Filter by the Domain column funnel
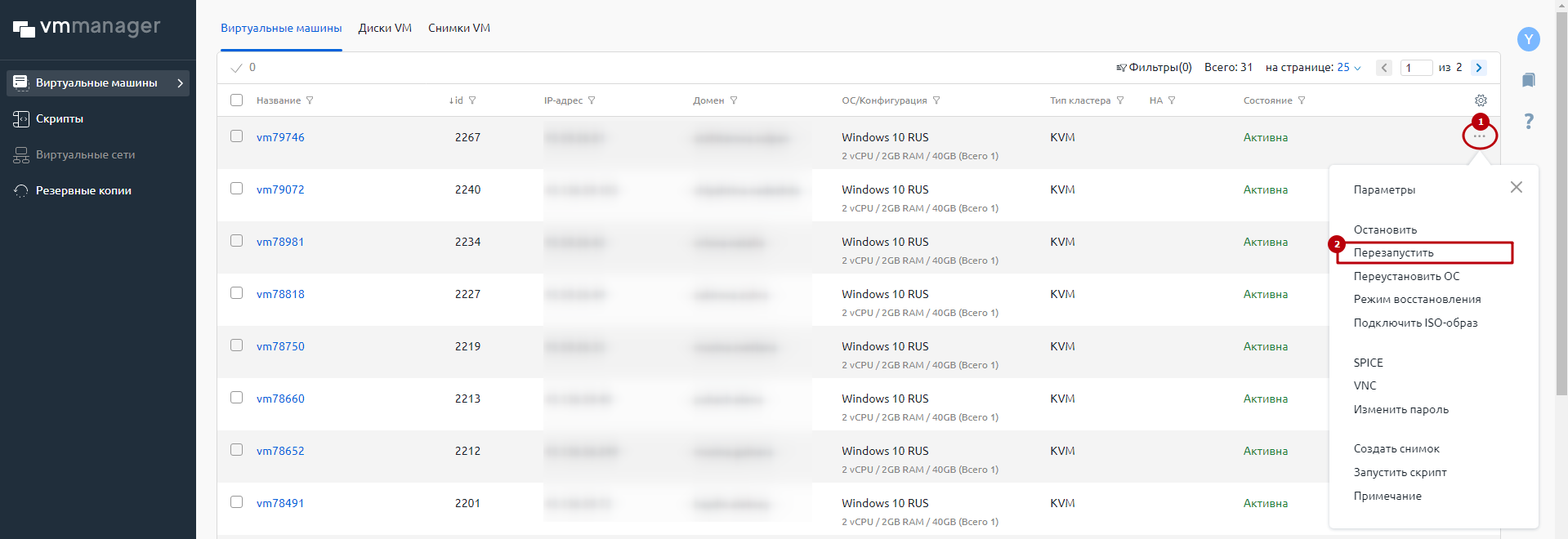This screenshot has height=539, width=1568. (734, 100)
